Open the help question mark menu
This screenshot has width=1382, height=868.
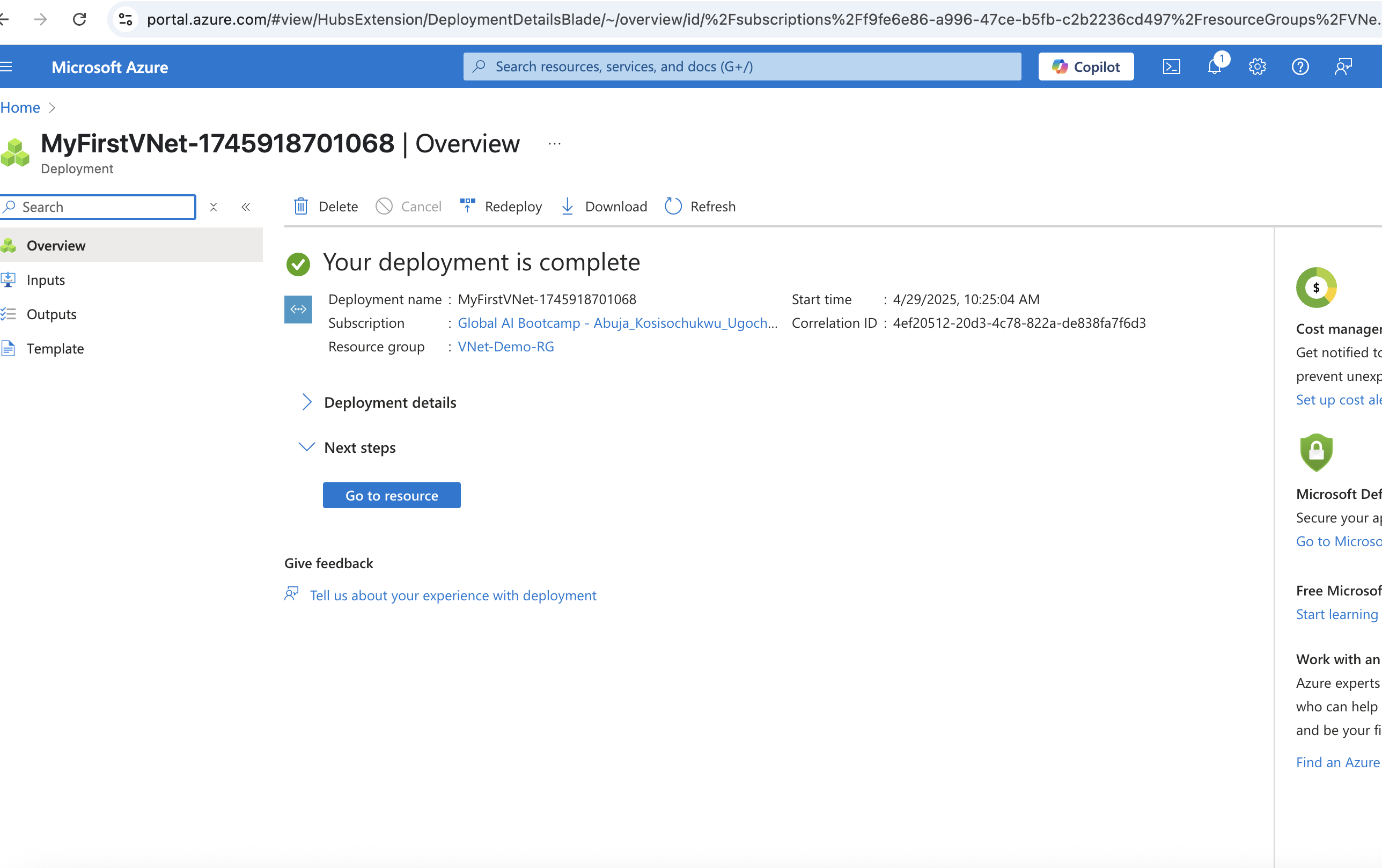tap(1300, 67)
